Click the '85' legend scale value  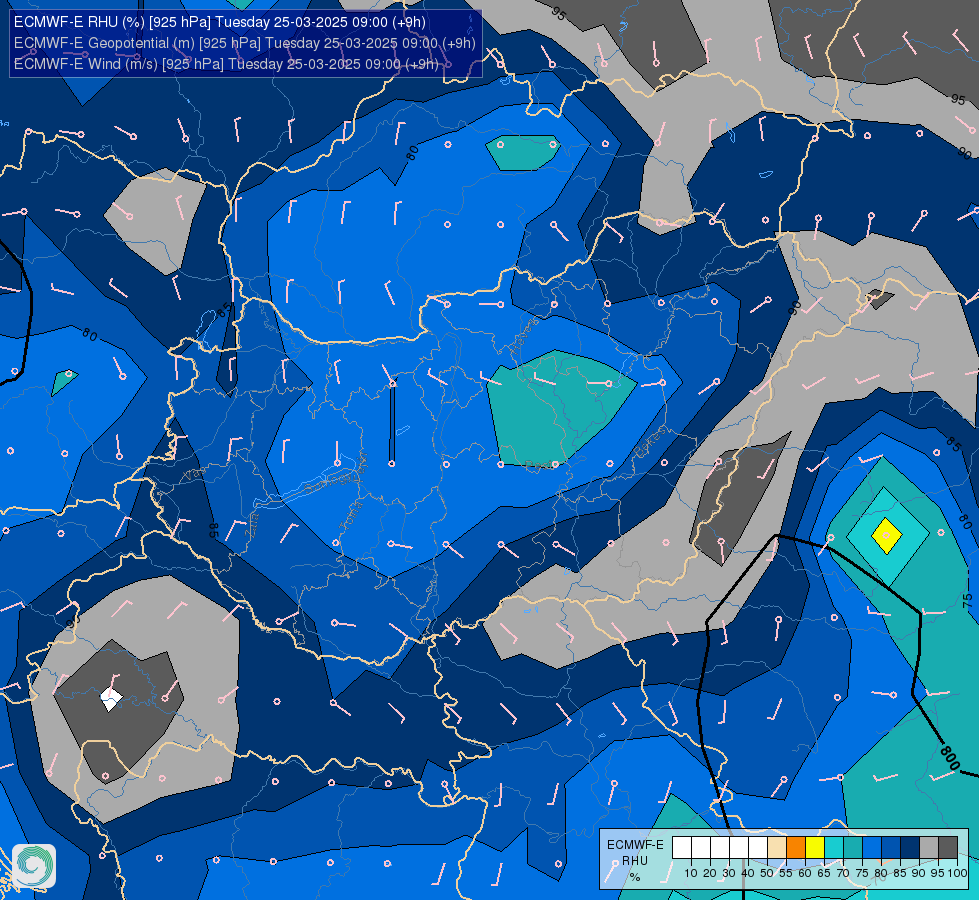(x=900, y=873)
